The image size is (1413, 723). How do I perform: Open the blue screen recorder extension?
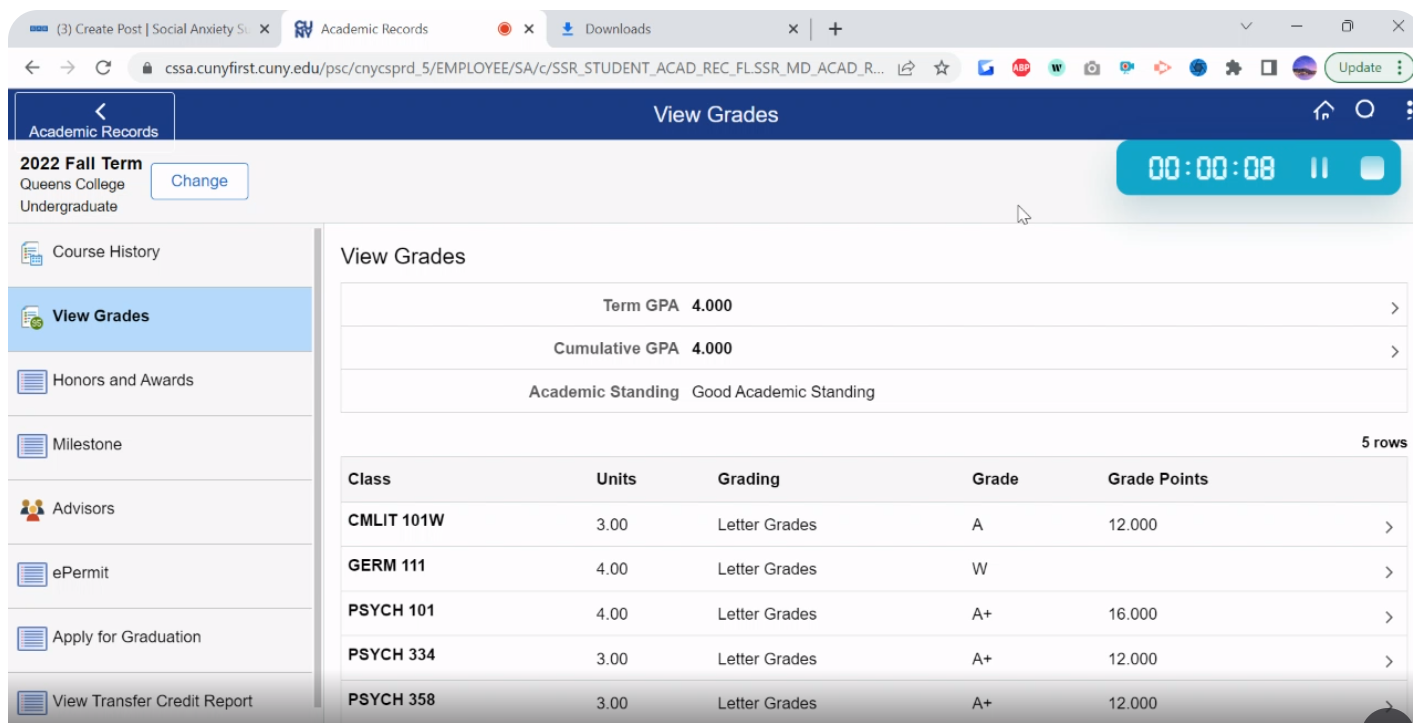click(x=1127, y=68)
